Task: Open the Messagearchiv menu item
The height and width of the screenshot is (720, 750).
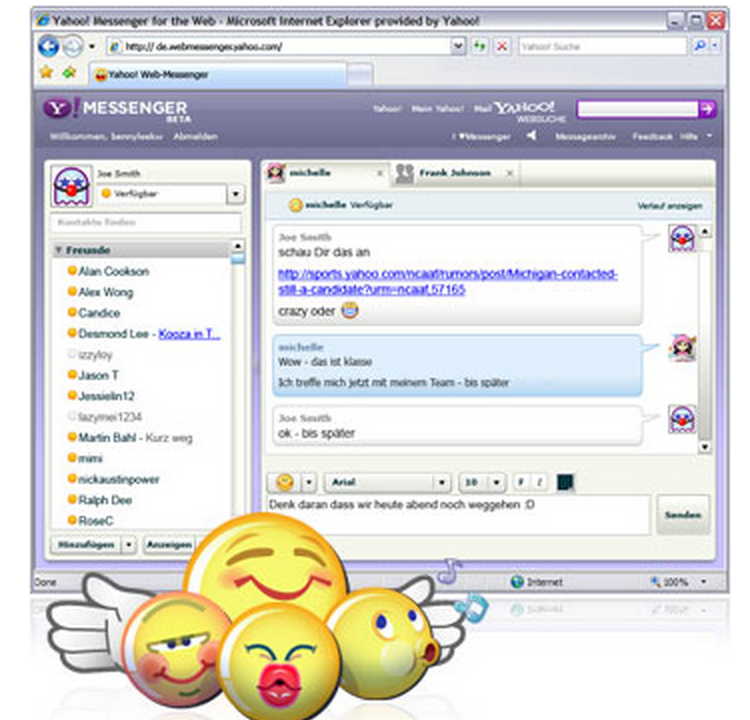Action: [585, 136]
